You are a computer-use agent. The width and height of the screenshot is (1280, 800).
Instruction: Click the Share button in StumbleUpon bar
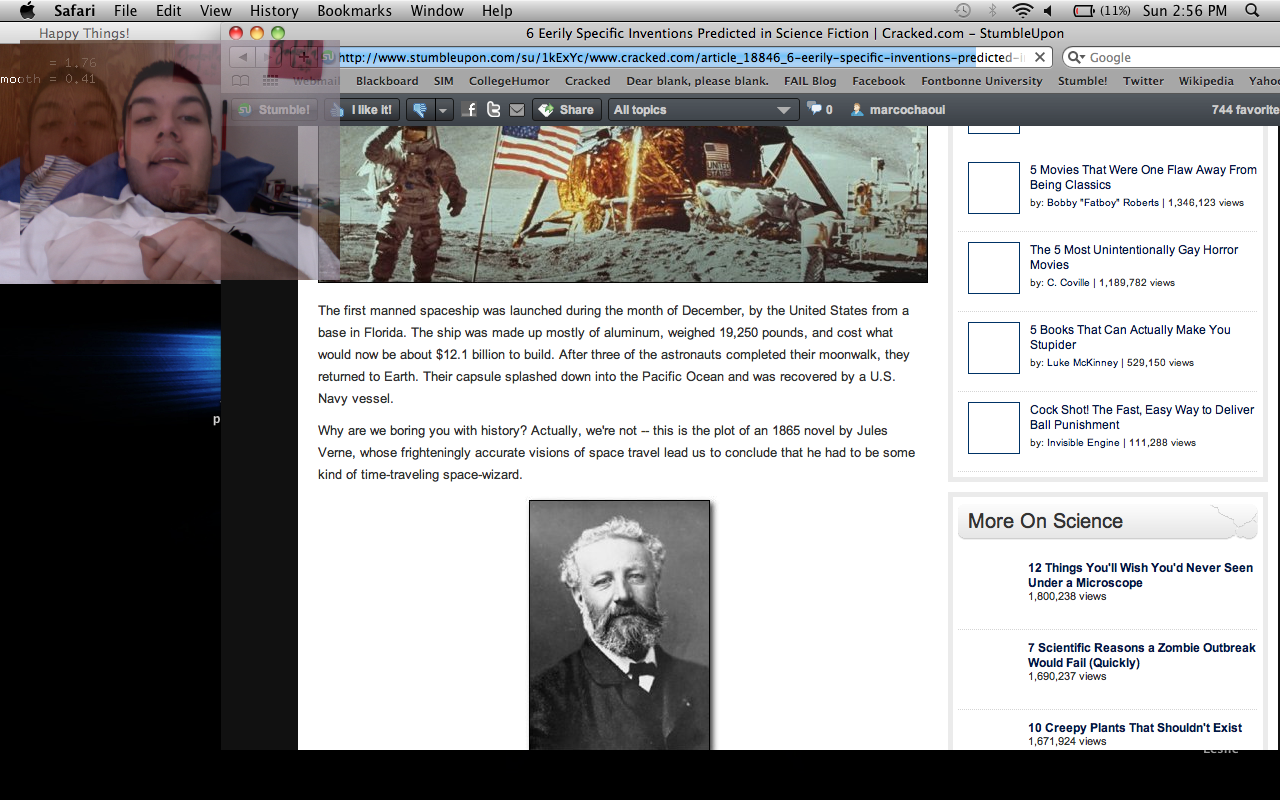click(565, 110)
